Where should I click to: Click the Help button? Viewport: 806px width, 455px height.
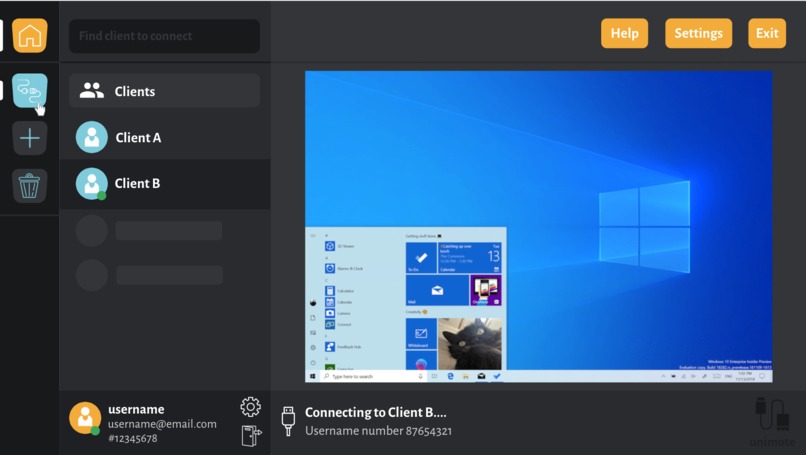click(625, 33)
